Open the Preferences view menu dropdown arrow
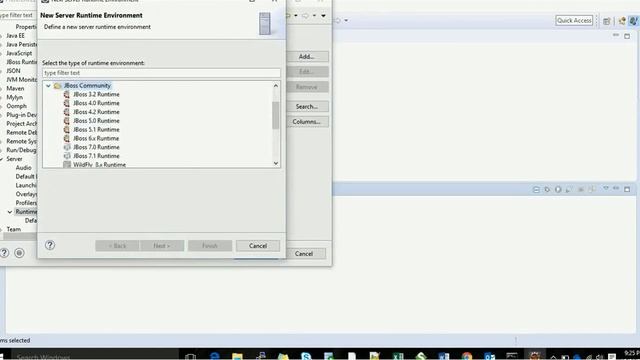 (x=323, y=16)
